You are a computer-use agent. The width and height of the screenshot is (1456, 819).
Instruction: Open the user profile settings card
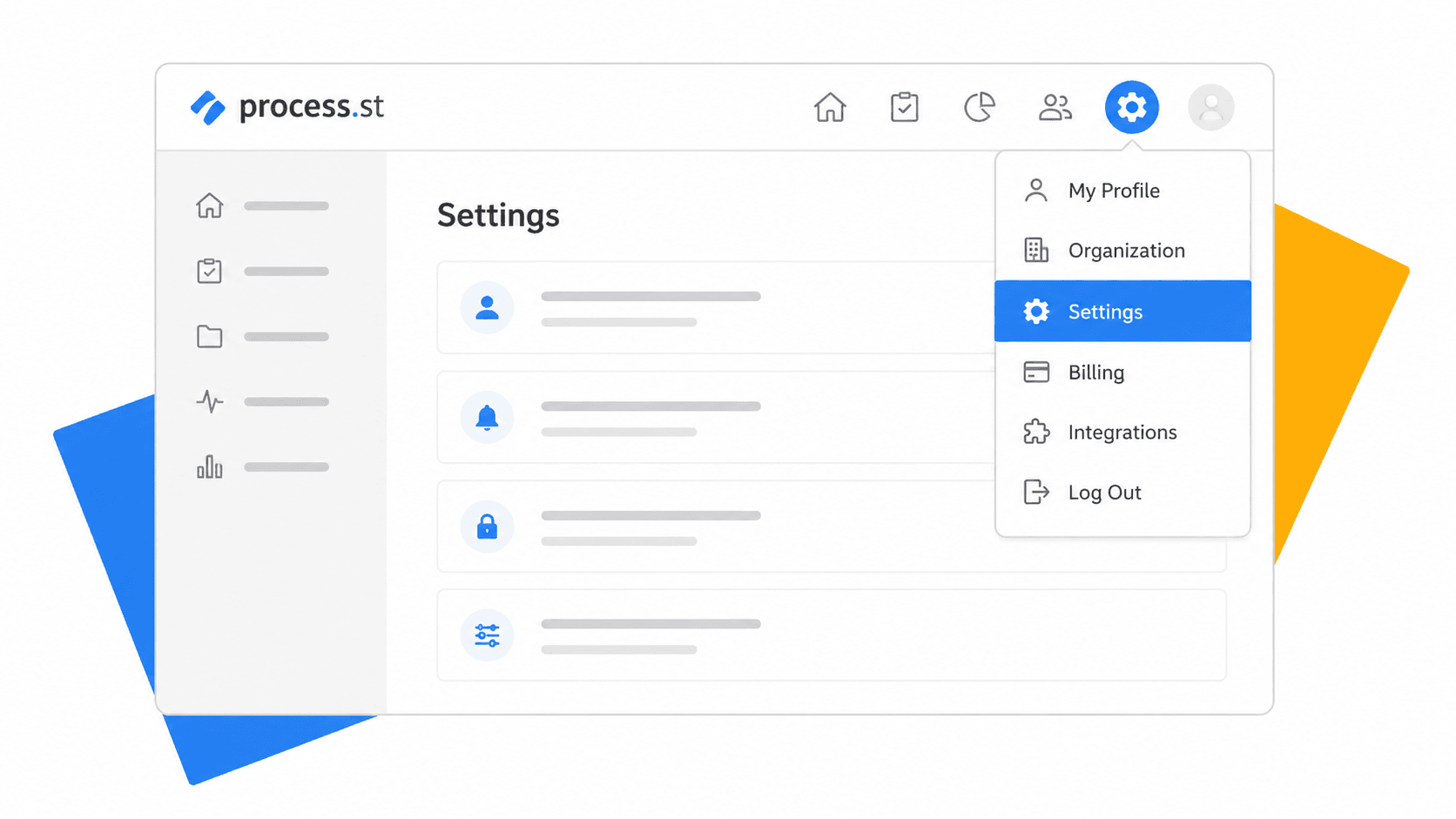pos(487,307)
